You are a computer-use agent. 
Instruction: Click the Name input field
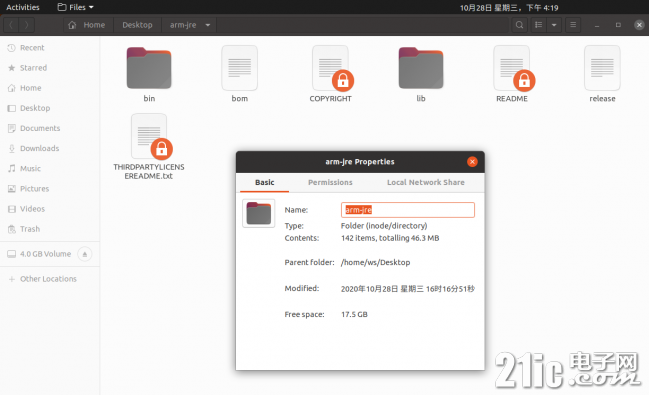coord(408,210)
